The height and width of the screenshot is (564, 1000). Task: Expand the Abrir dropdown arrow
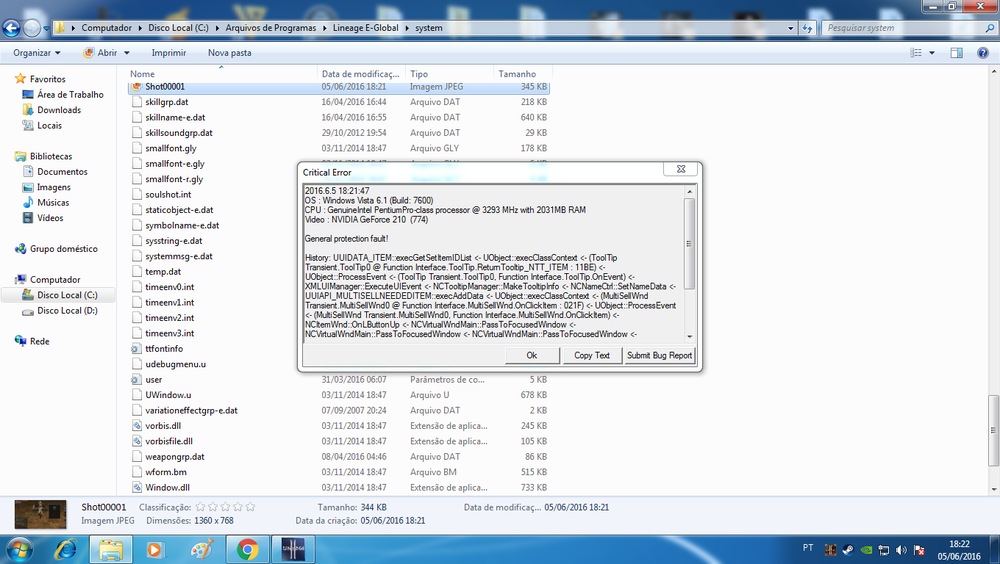127,52
